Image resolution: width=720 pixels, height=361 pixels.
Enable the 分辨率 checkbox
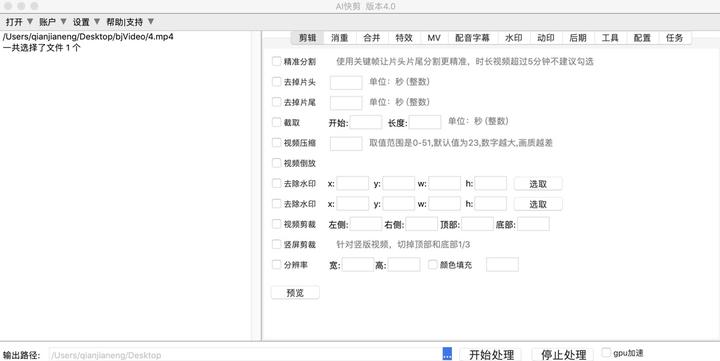pos(276,265)
